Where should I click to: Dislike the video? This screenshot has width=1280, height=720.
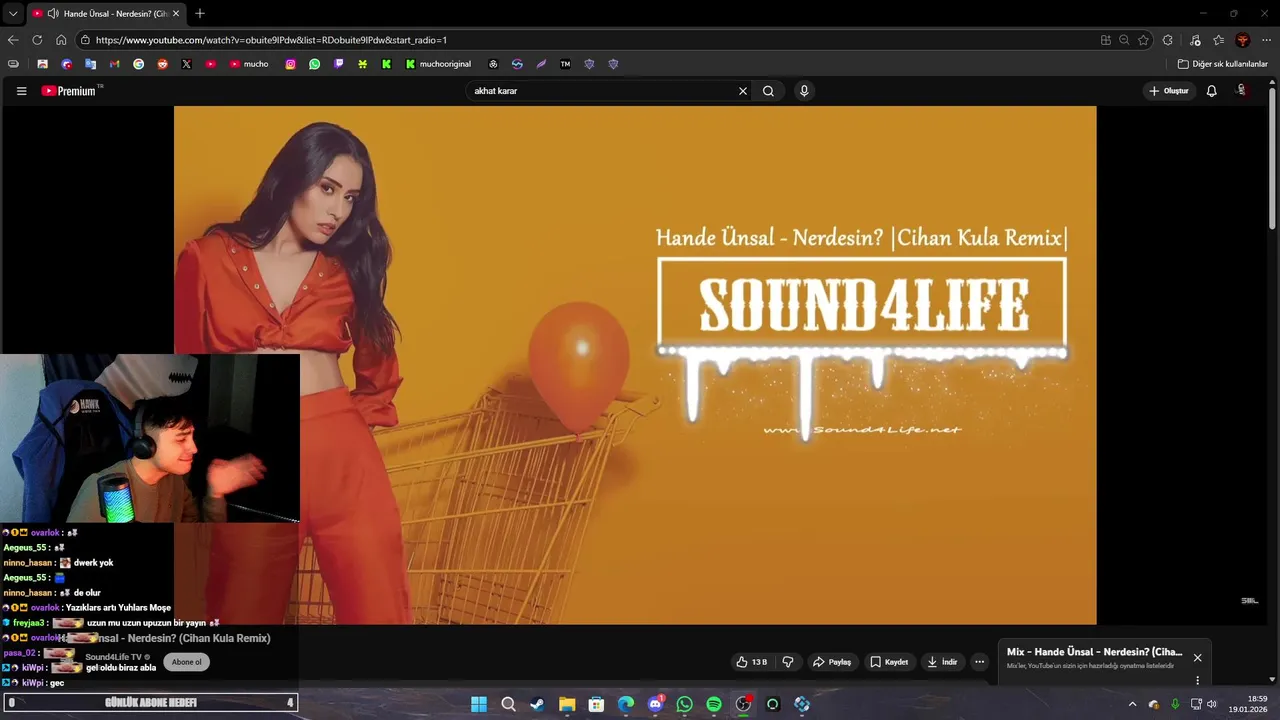(x=788, y=662)
